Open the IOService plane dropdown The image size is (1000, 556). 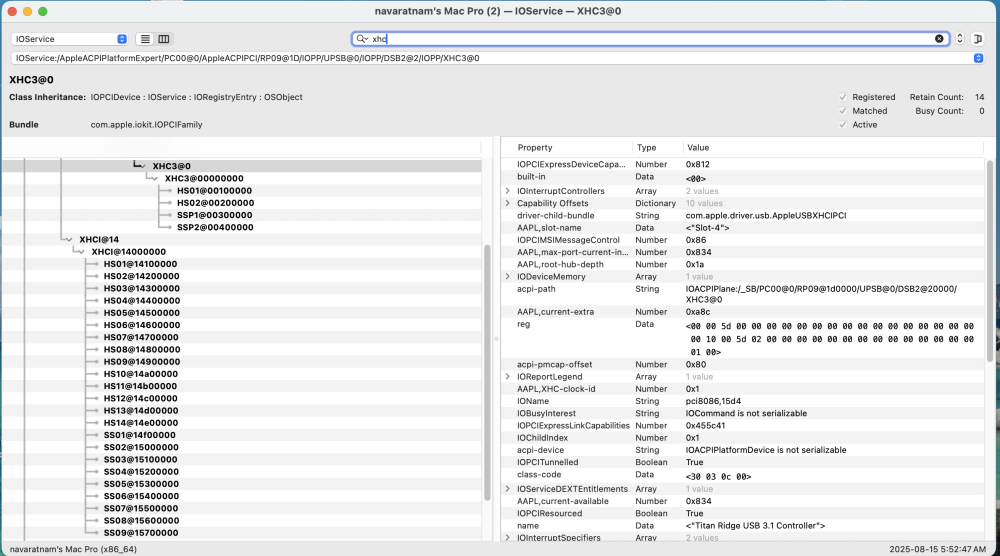click(69, 39)
